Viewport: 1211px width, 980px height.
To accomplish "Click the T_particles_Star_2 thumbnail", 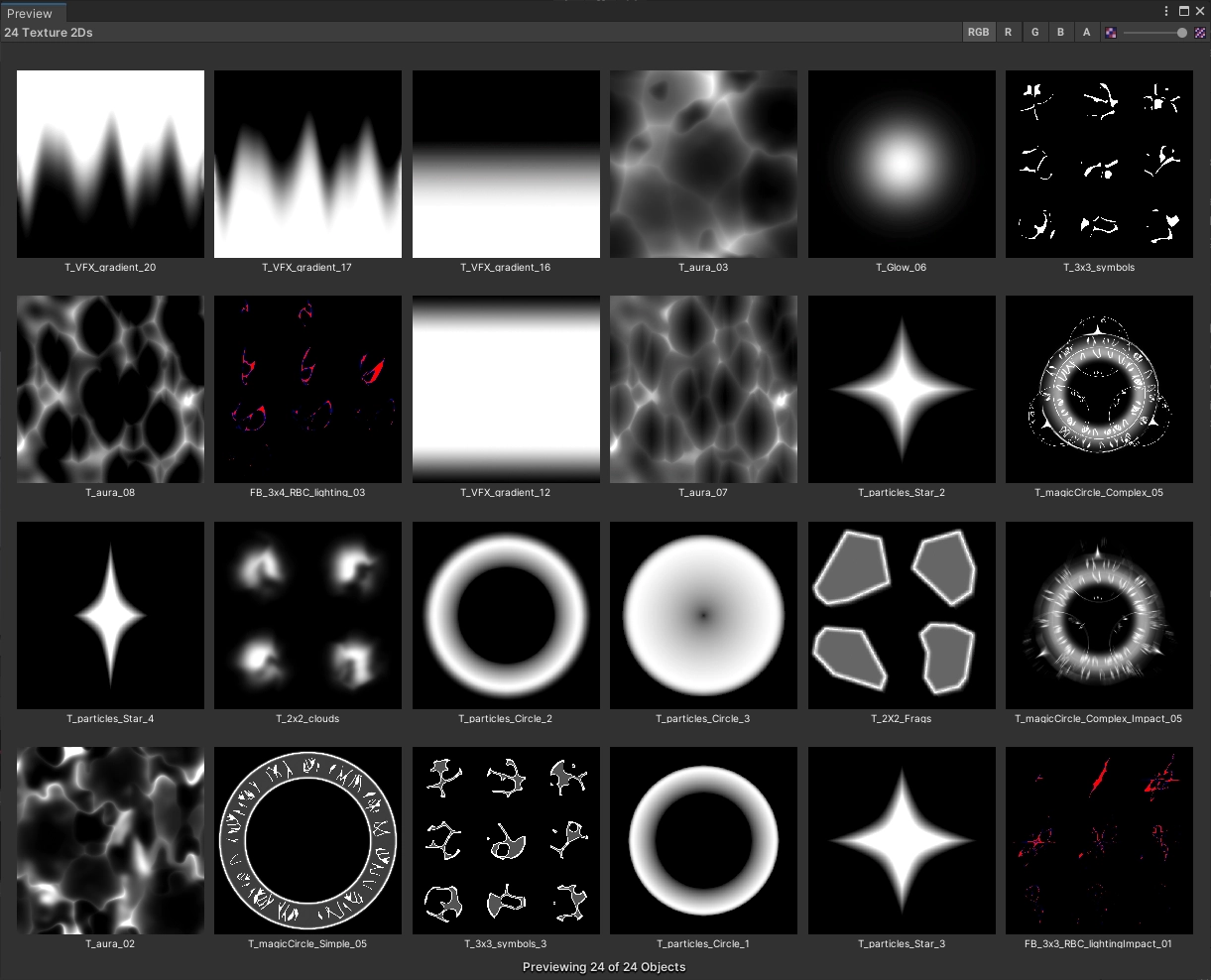I will pyautogui.click(x=901, y=389).
